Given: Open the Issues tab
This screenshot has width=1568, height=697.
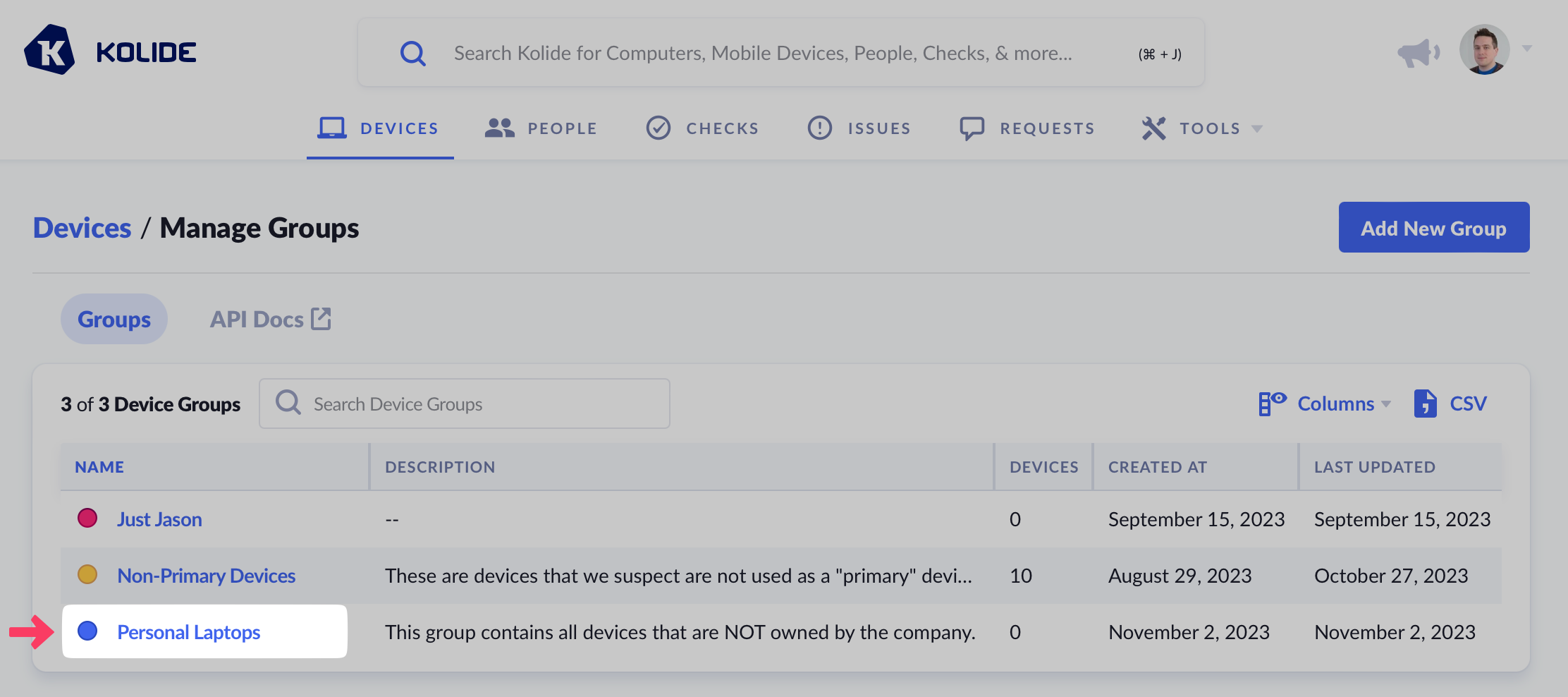Looking at the screenshot, I should (x=859, y=128).
